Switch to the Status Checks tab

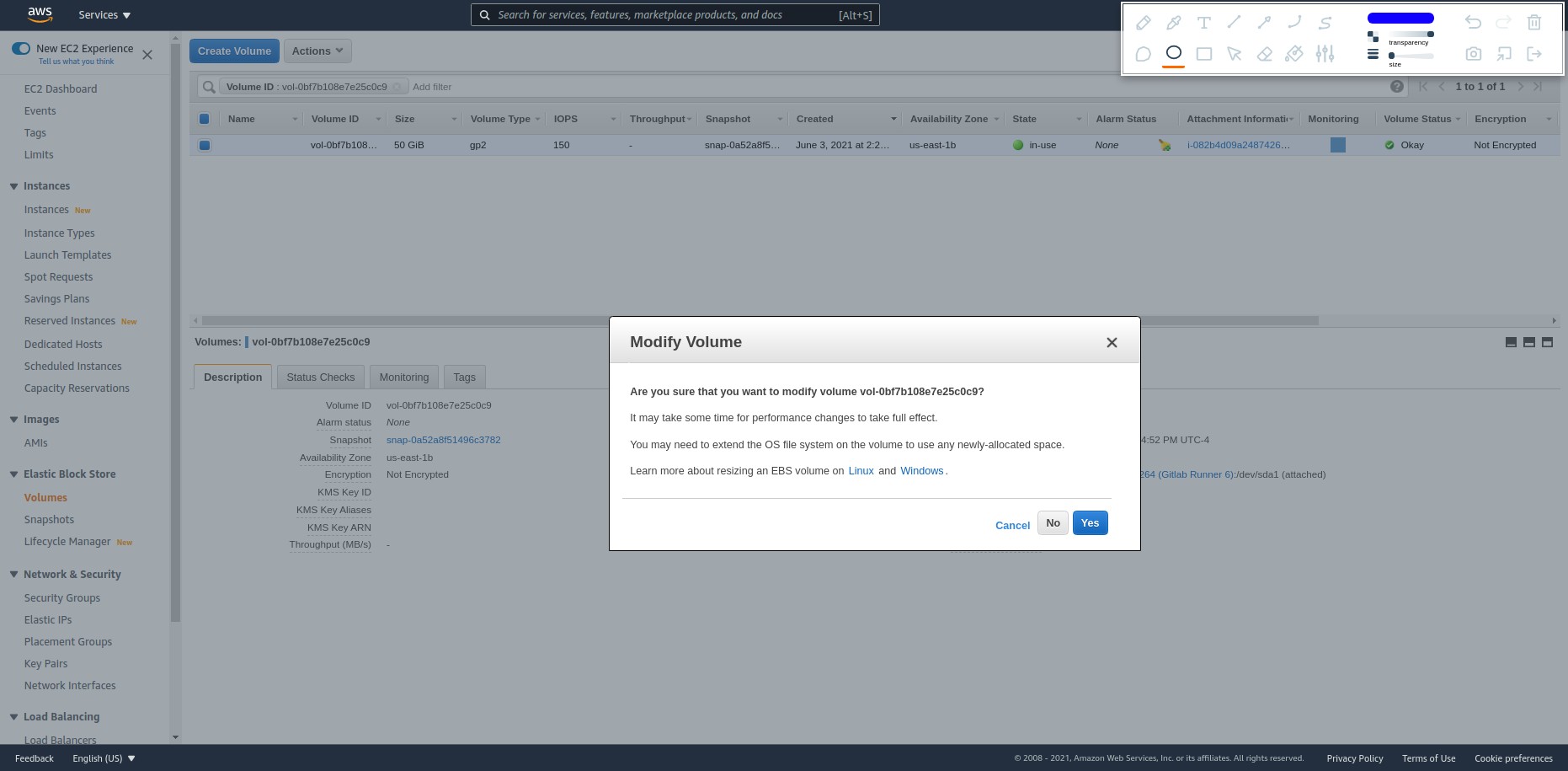[x=320, y=377]
